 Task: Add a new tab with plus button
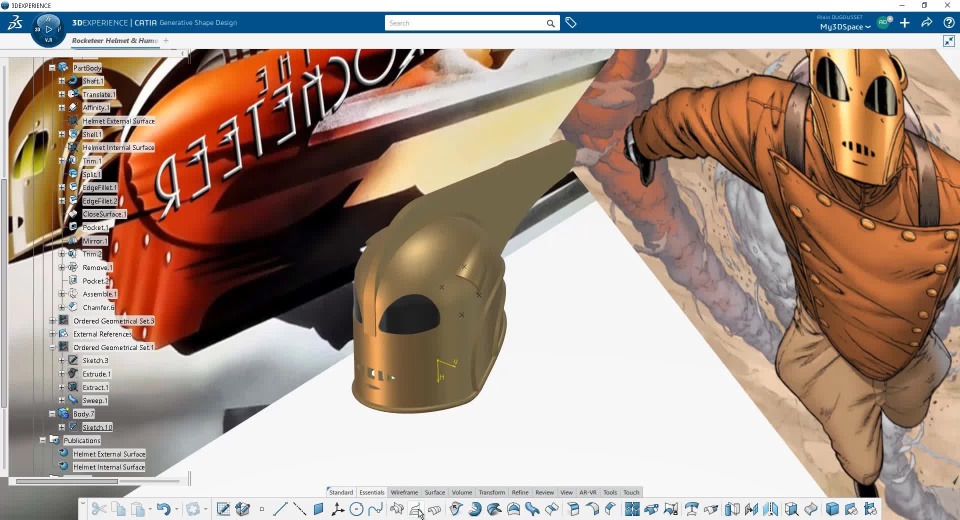(x=166, y=40)
